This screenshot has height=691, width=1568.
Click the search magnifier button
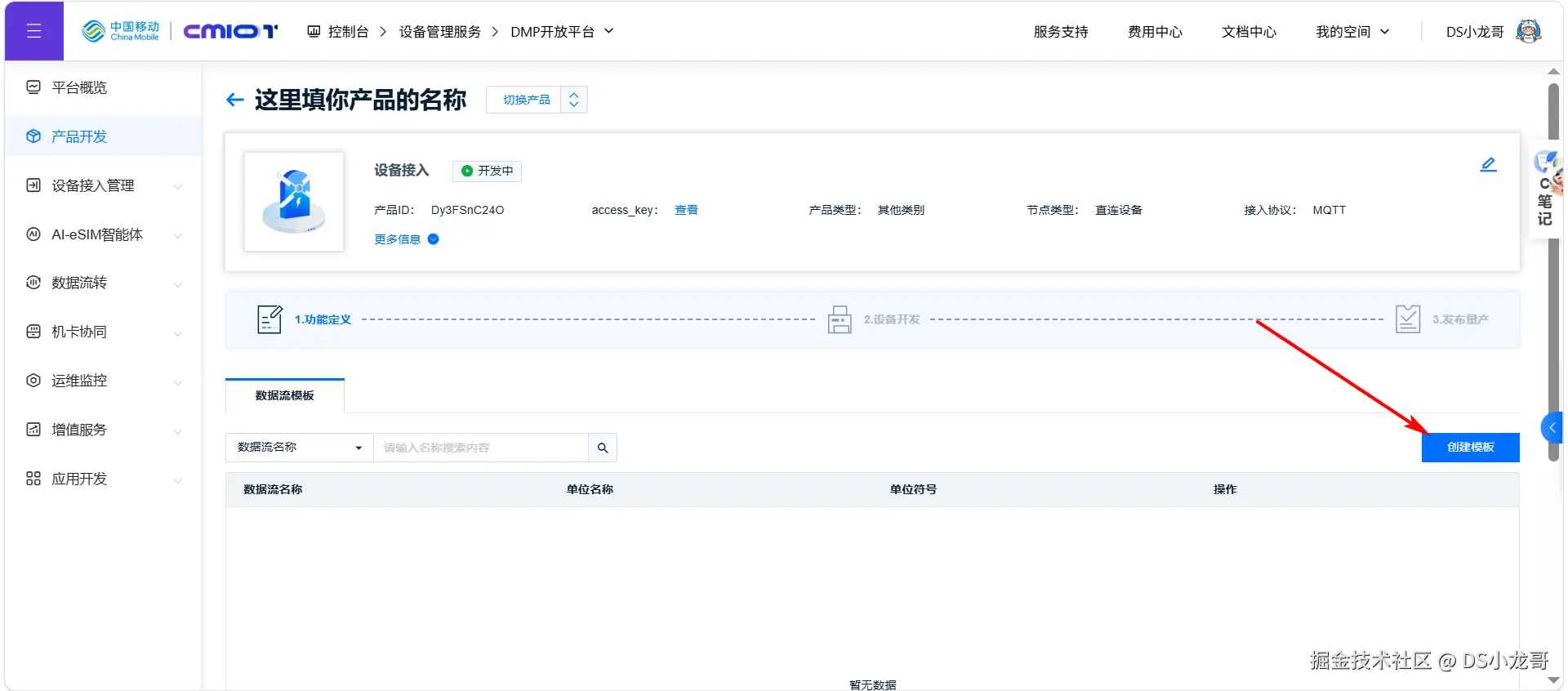click(603, 448)
